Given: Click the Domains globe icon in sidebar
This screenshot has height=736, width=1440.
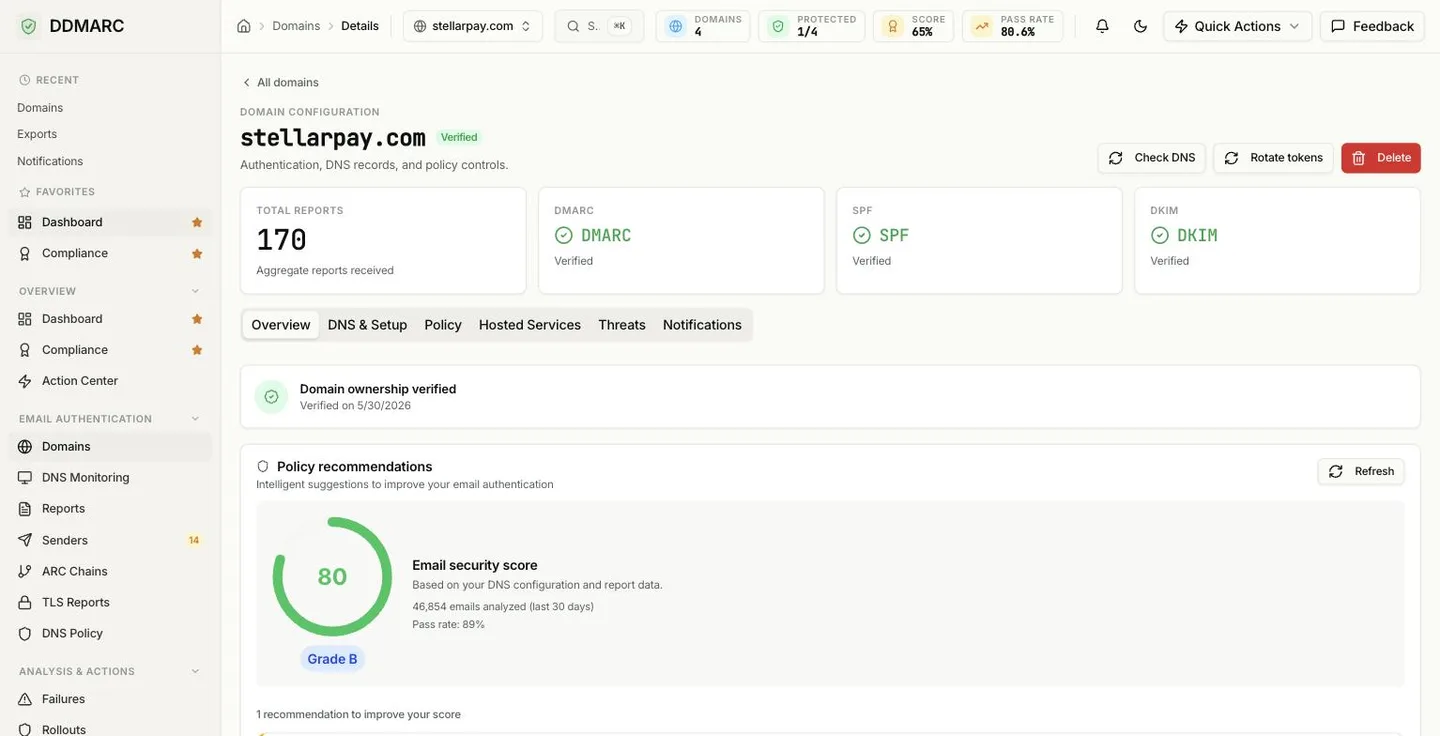Looking at the screenshot, I should [25, 447].
